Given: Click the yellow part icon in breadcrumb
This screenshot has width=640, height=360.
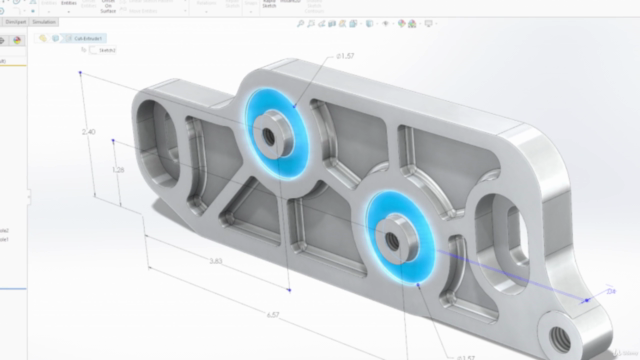Looking at the screenshot, I should (43, 38).
